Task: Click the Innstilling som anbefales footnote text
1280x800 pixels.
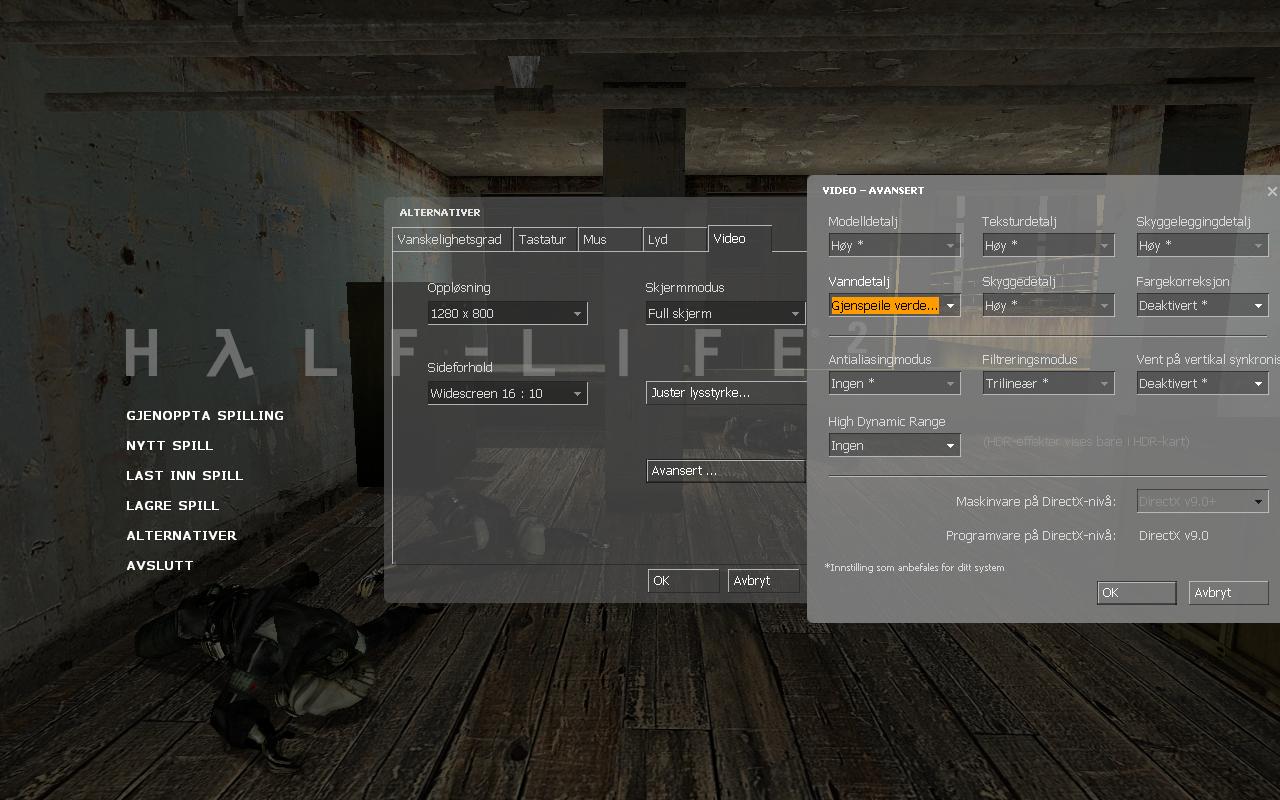Action: pos(914,567)
